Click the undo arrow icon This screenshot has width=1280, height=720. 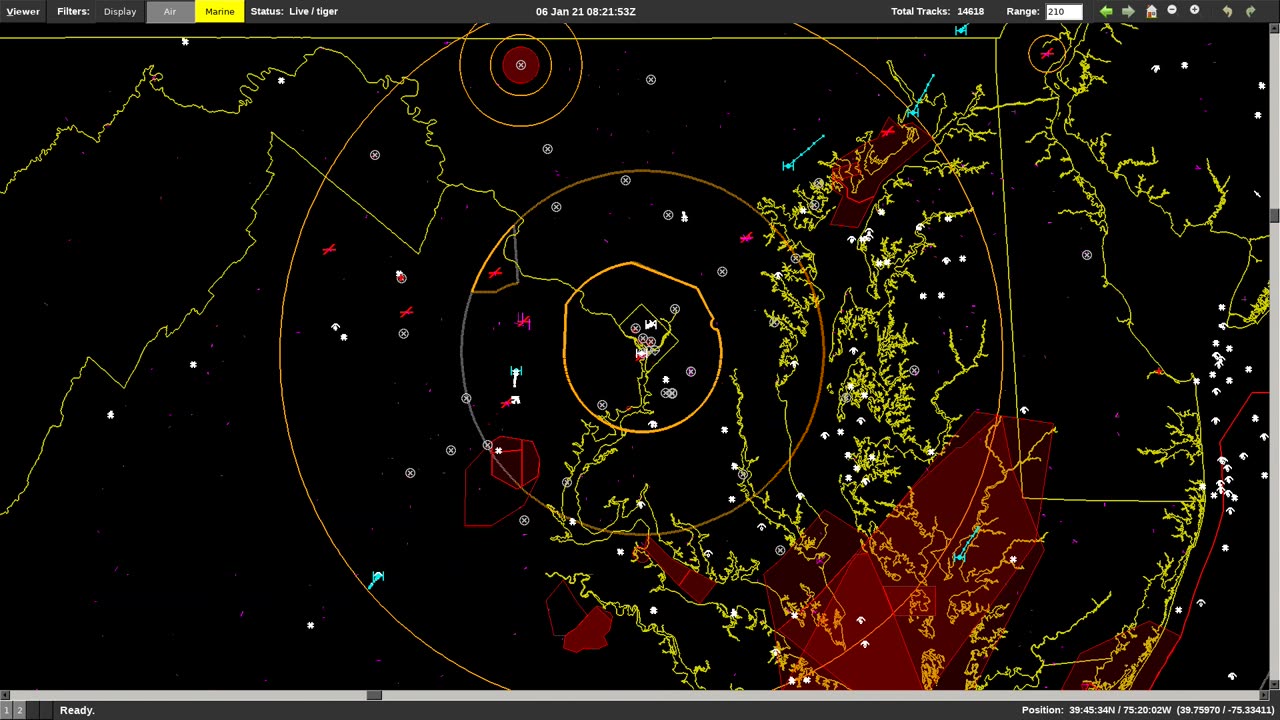[1227, 11]
